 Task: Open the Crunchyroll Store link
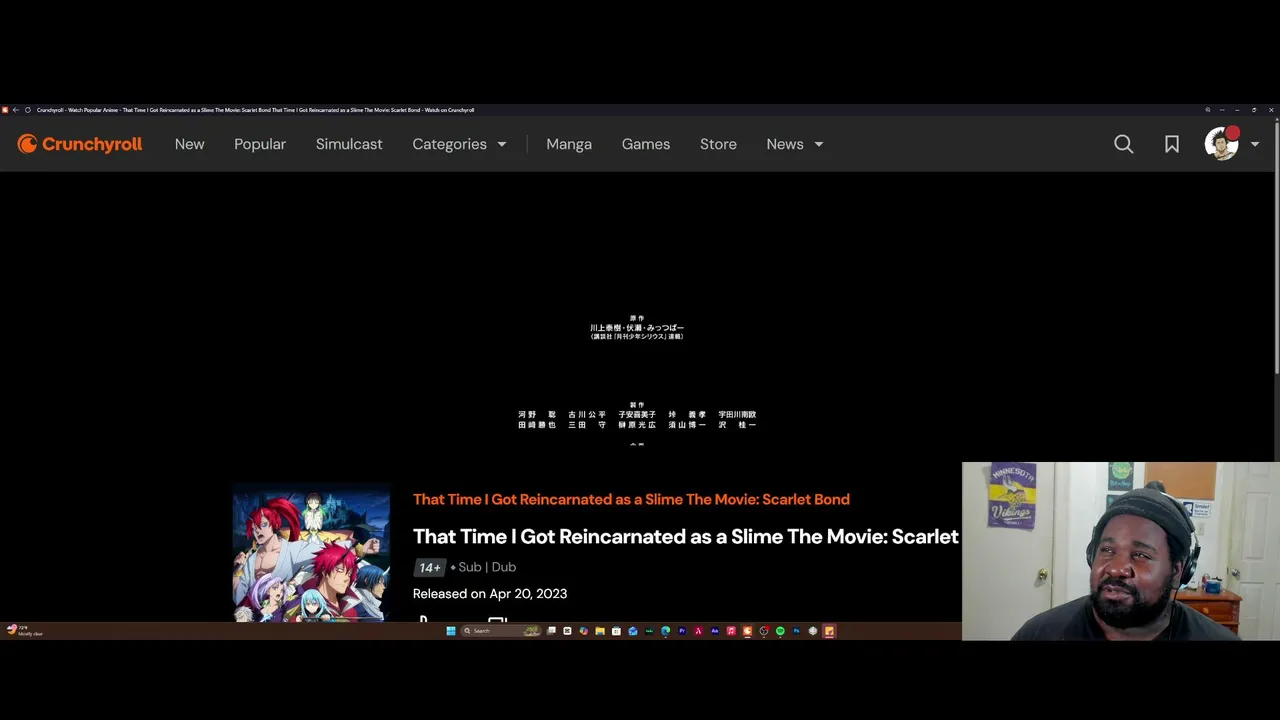[718, 144]
